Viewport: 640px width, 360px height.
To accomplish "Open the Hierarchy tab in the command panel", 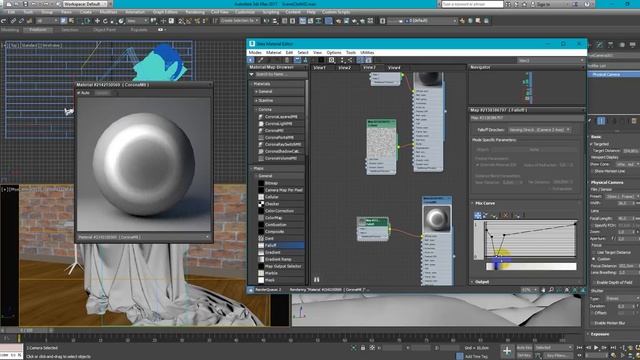I will [610, 44].
